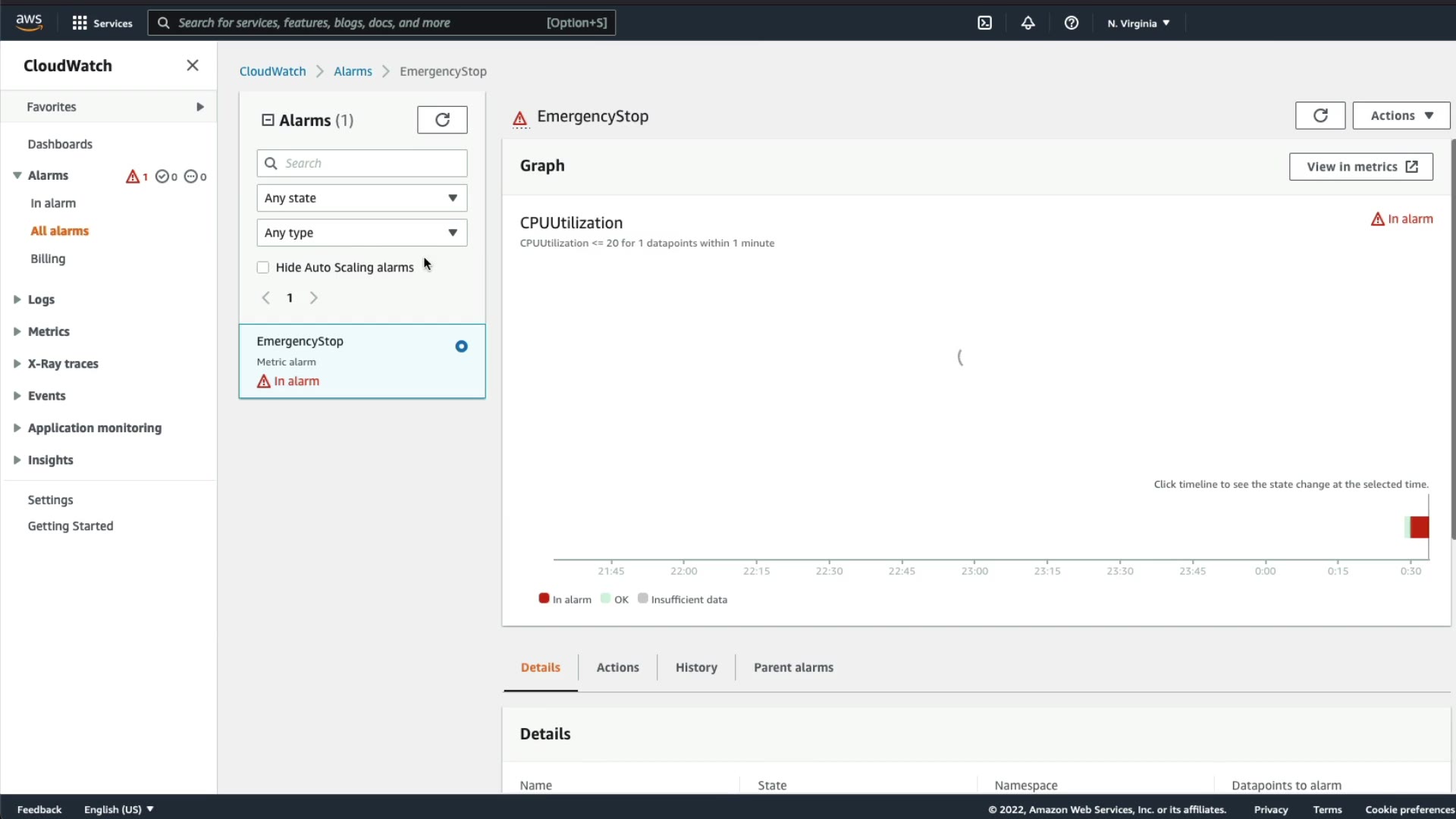Click the View in metrics button

[x=1360, y=167]
